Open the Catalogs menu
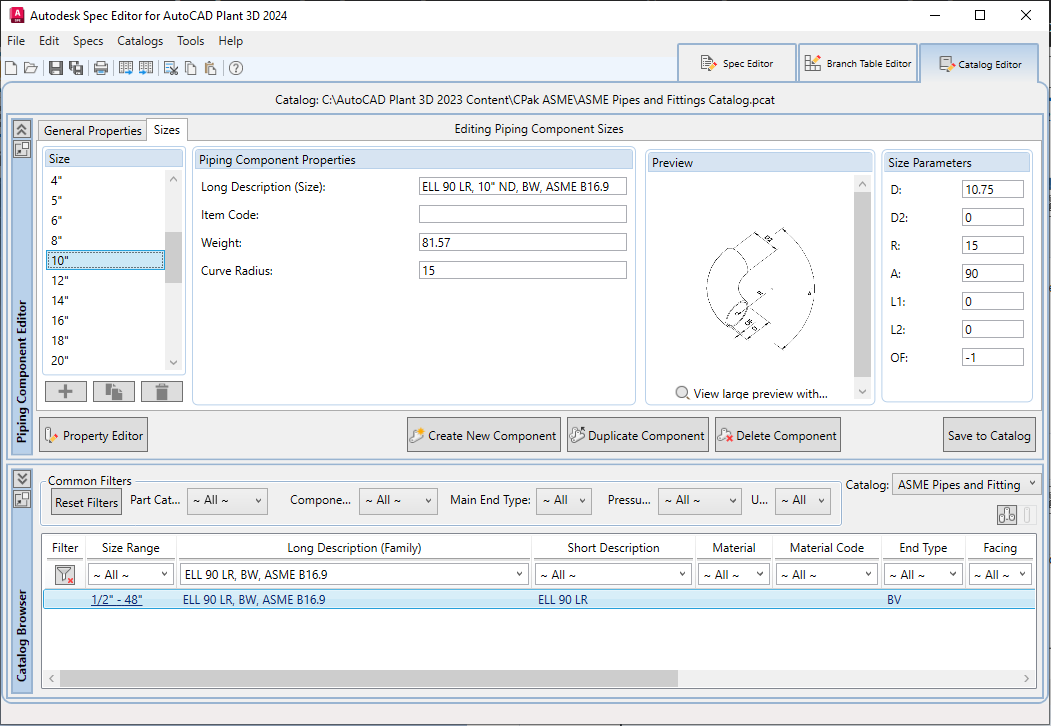The image size is (1051, 726). [139, 41]
